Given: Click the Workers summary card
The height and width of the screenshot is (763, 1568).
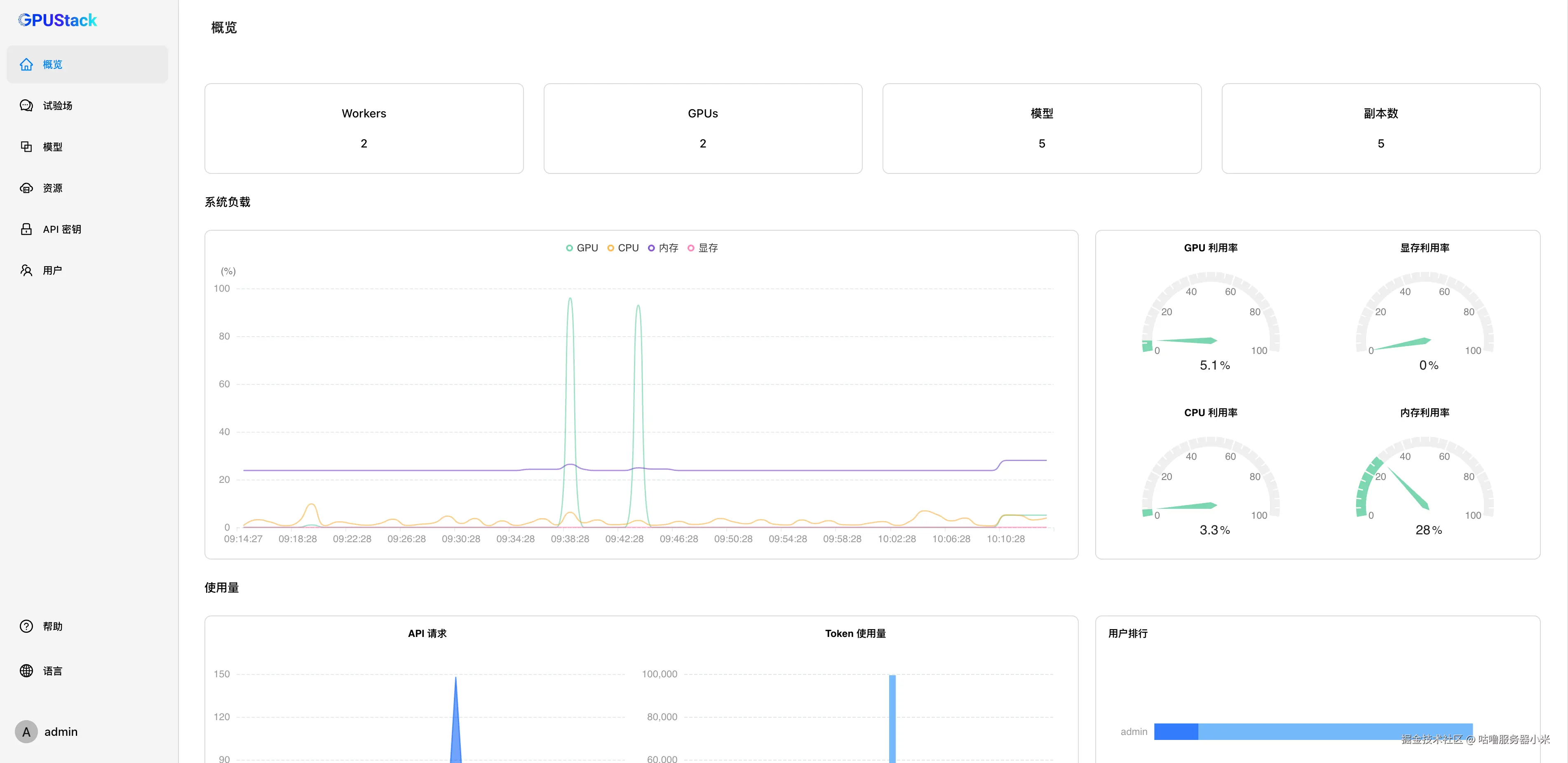Looking at the screenshot, I should click(x=364, y=129).
